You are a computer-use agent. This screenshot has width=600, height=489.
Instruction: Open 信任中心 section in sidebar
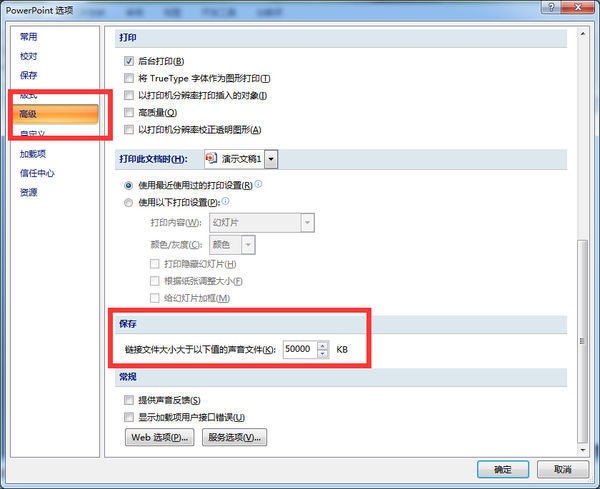pyautogui.click(x=37, y=173)
